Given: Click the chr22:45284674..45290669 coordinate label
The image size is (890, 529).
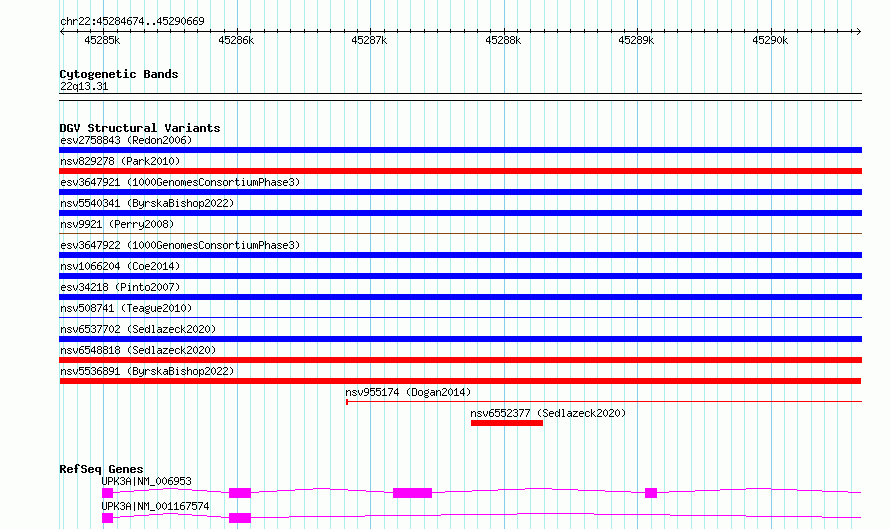Looking at the screenshot, I should point(132,21).
